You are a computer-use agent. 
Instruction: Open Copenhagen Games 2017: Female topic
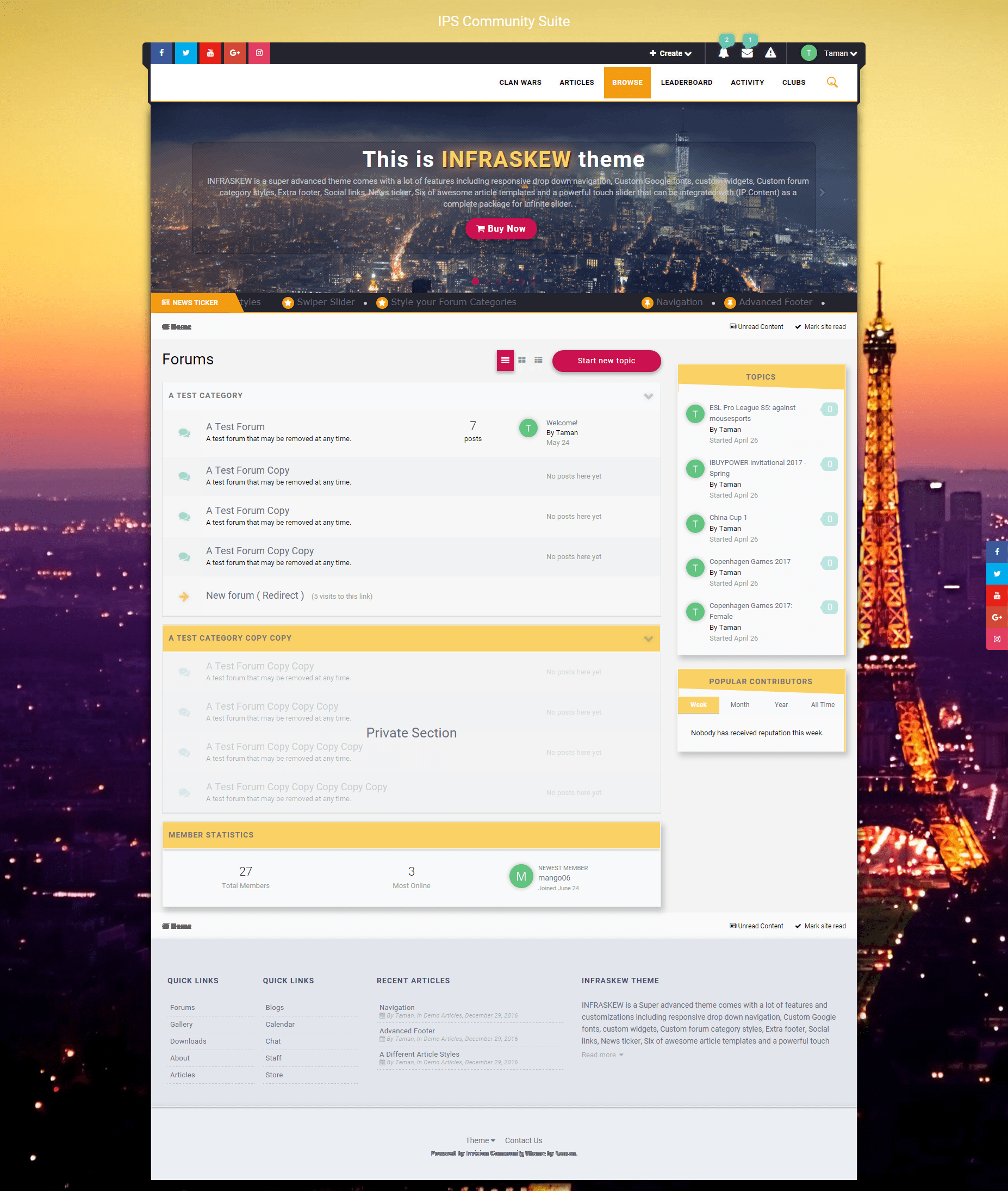(750, 611)
